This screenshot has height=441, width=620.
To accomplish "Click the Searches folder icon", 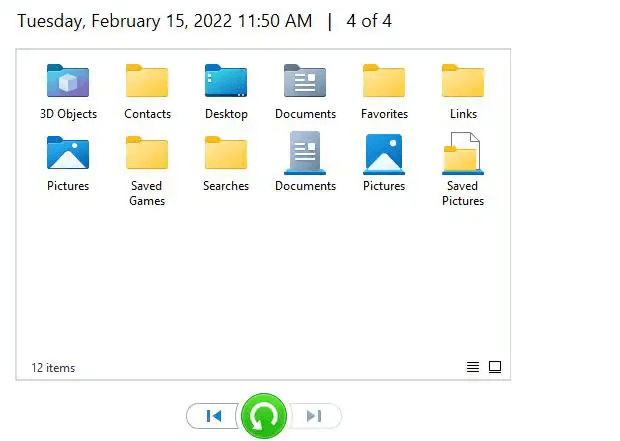I will [x=226, y=154].
